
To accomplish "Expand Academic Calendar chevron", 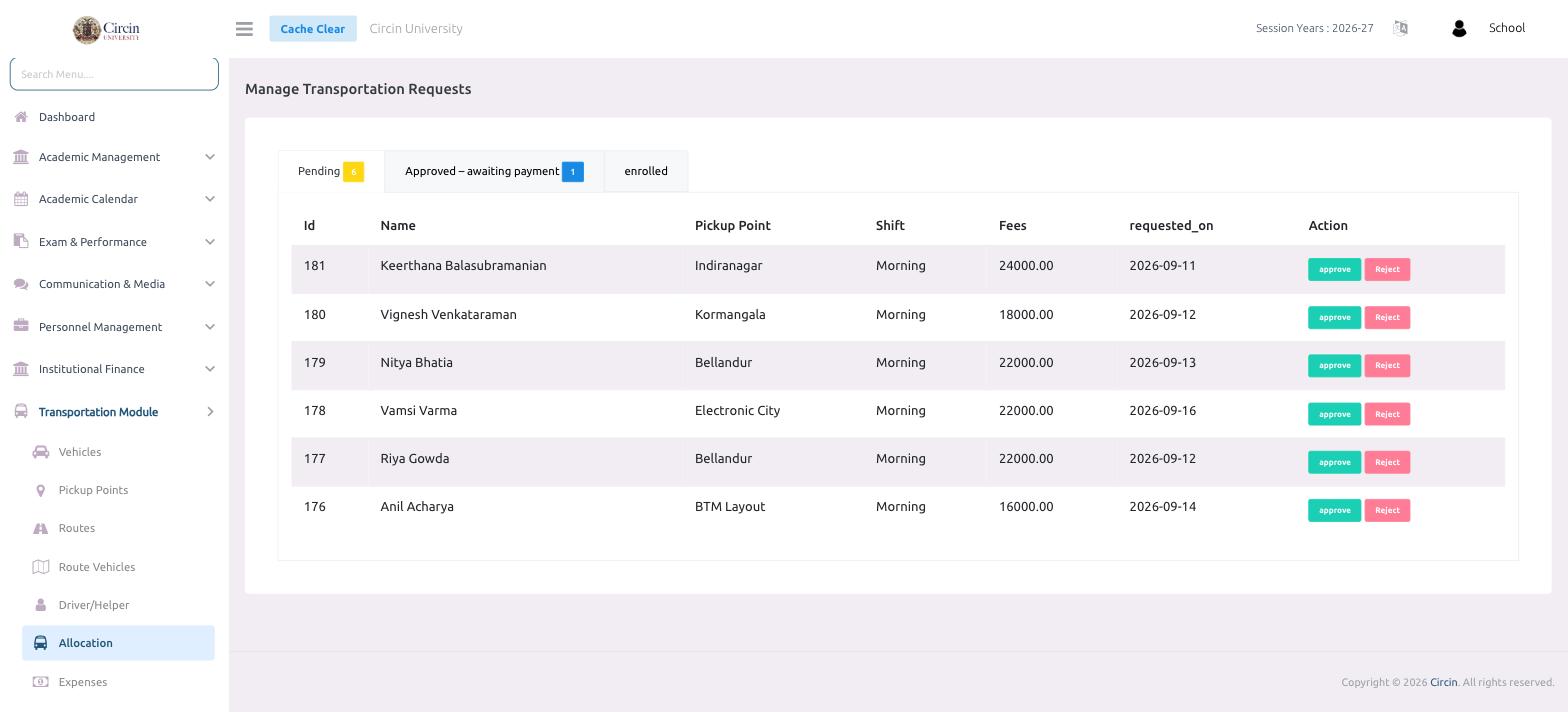I will [210, 199].
